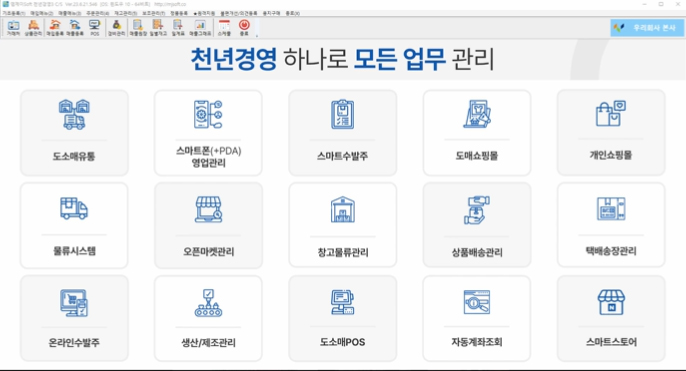Image resolution: width=686 pixels, height=371 pixels.
Task: Show the 매출그래프 chart icon
Action: click(200, 28)
